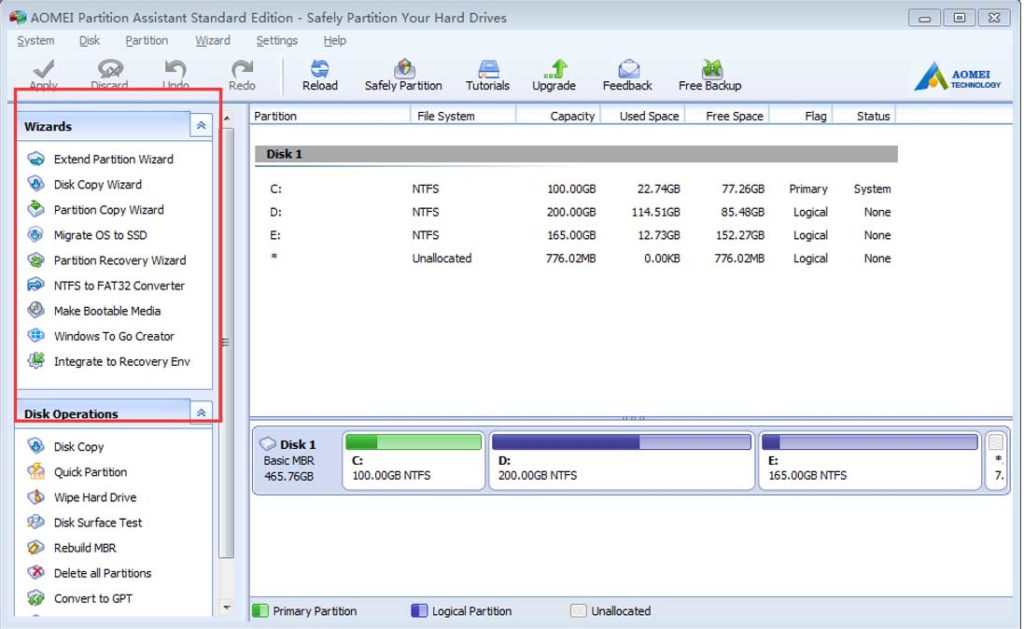Click the Convert to GPT icon

point(36,598)
